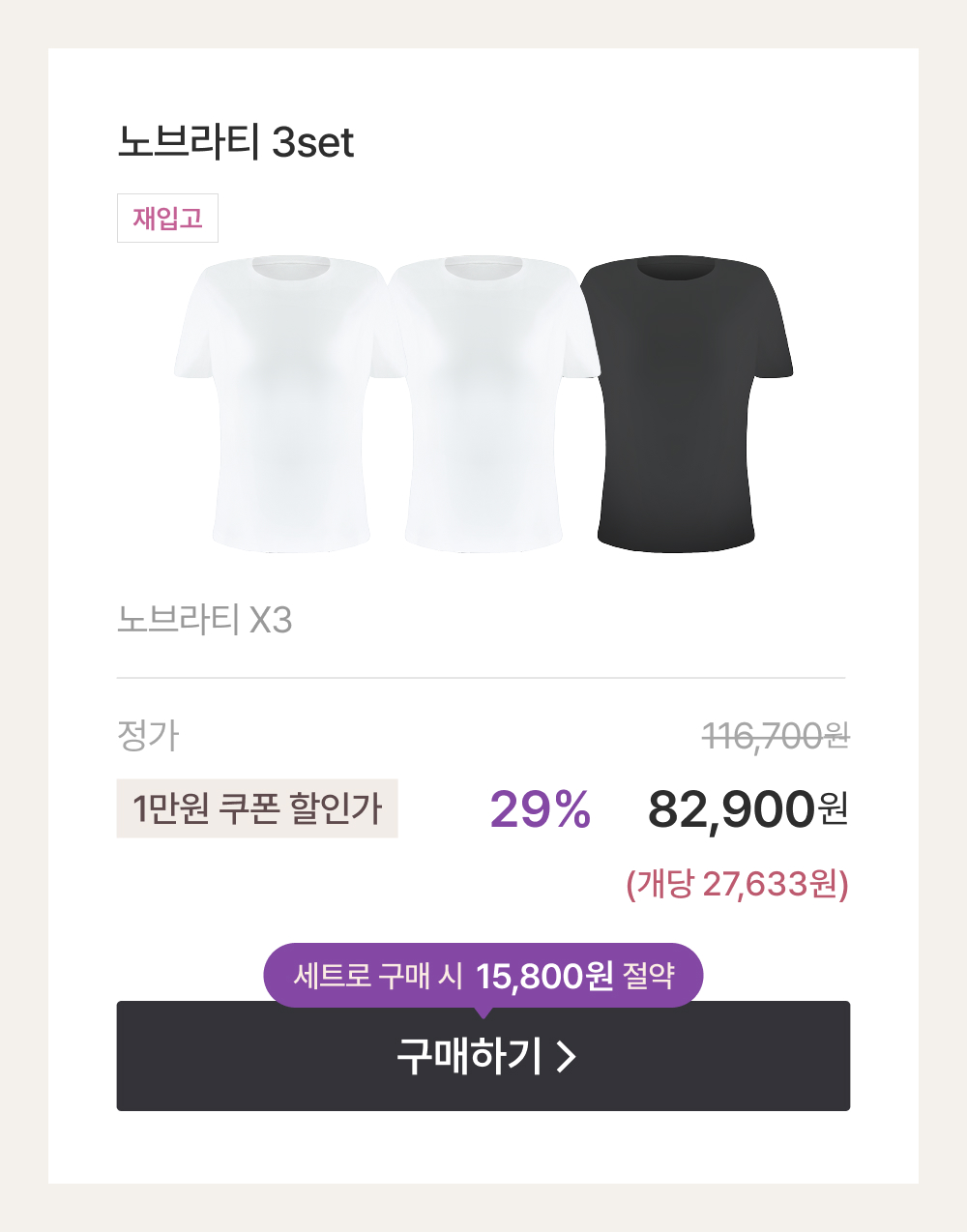Screen dimensions: 967x1232
Task: Click the crossed-out 116,700원 original price
Action: 776,736
